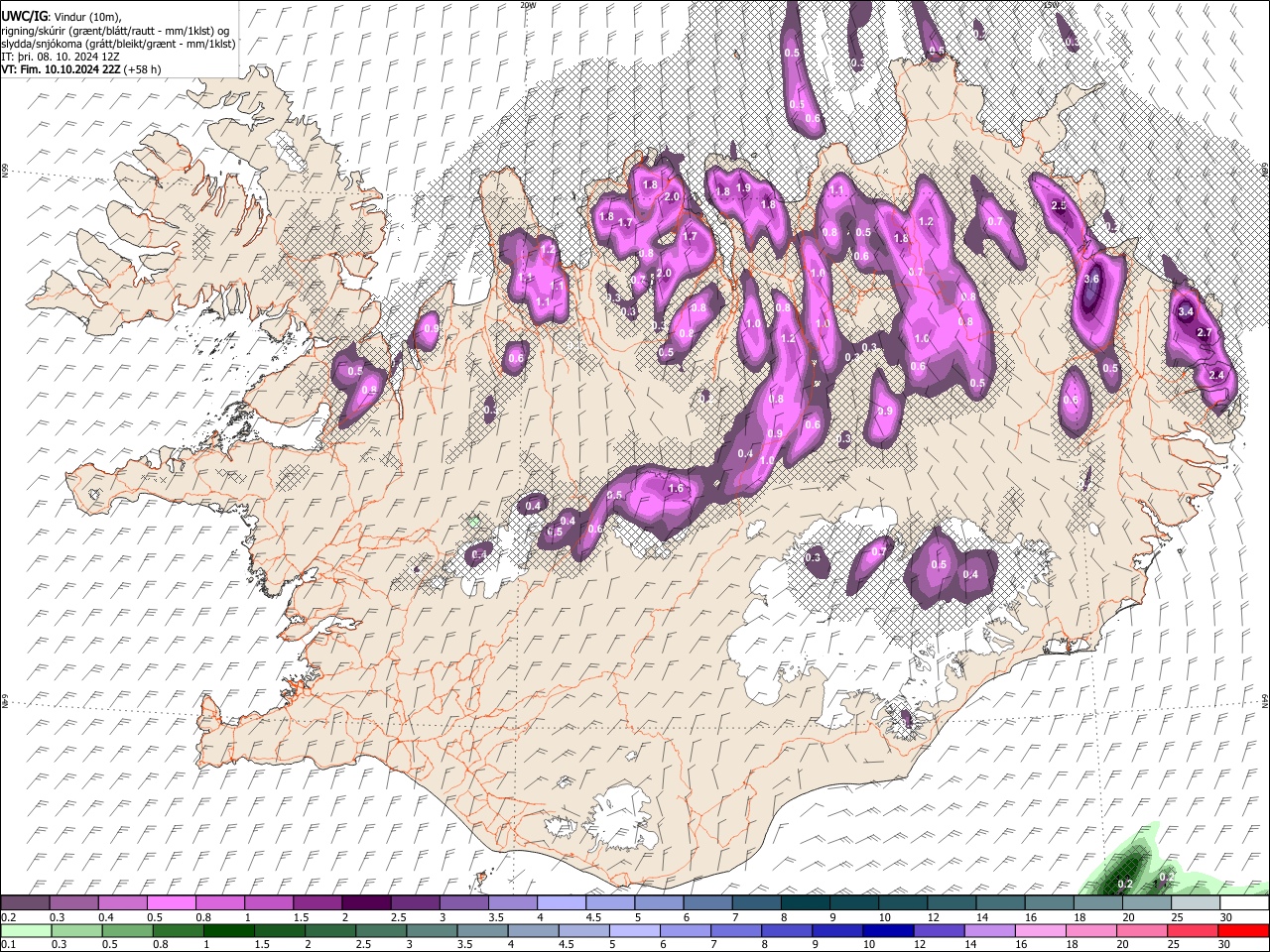1270x952 pixels.
Task: Select the red rain legend swatch labeled 30
Action: click(x=1243, y=930)
